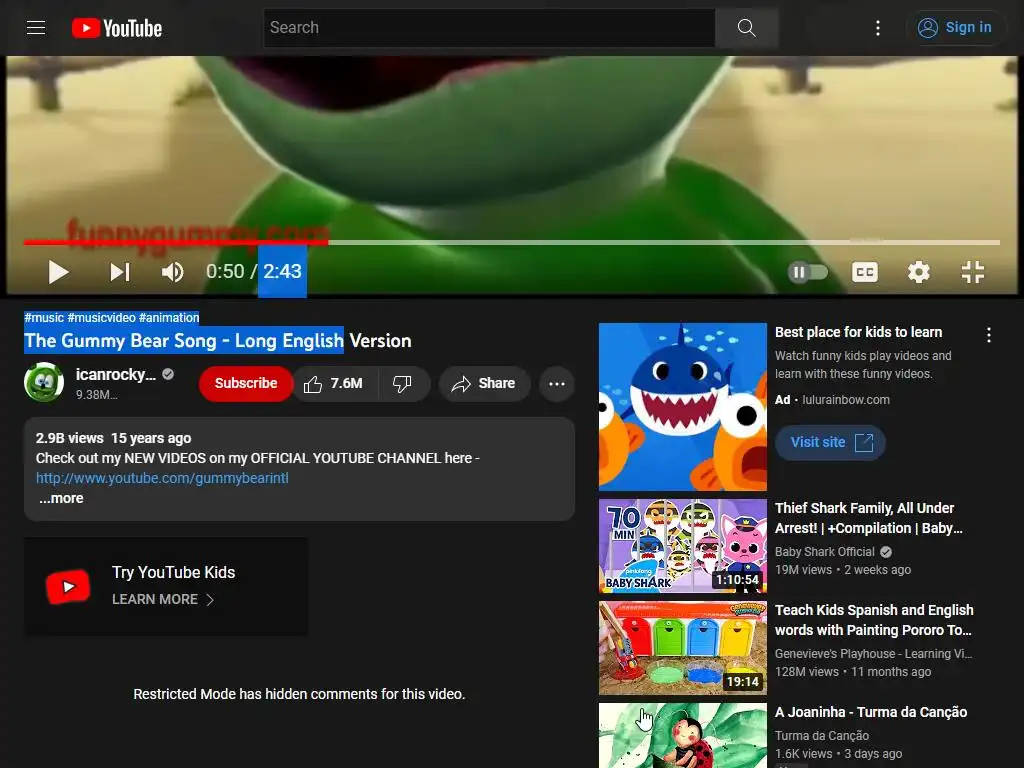The height and width of the screenshot is (768, 1024).
Task: Open more actions ellipsis button
Action: click(556, 383)
